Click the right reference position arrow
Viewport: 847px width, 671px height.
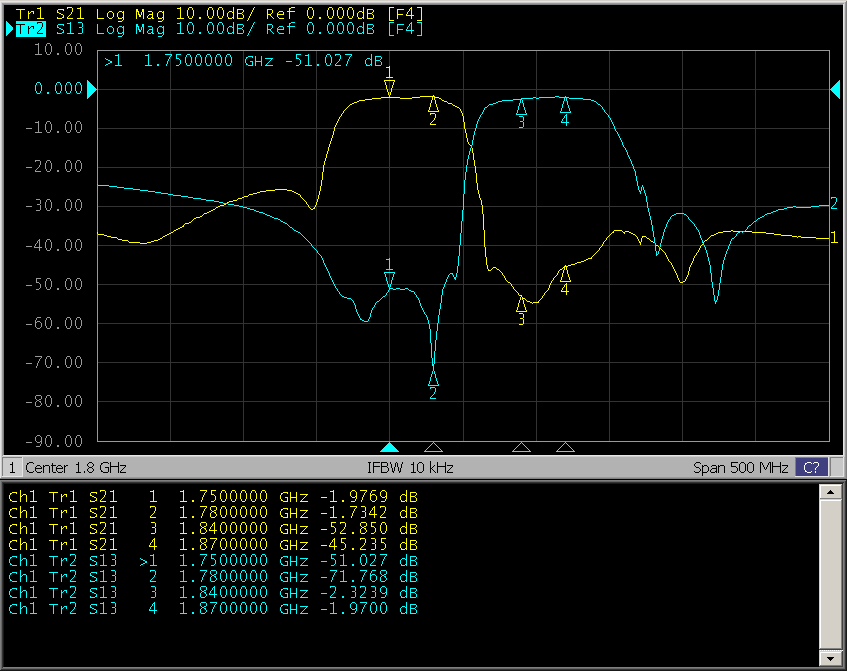pyautogui.click(x=835, y=89)
